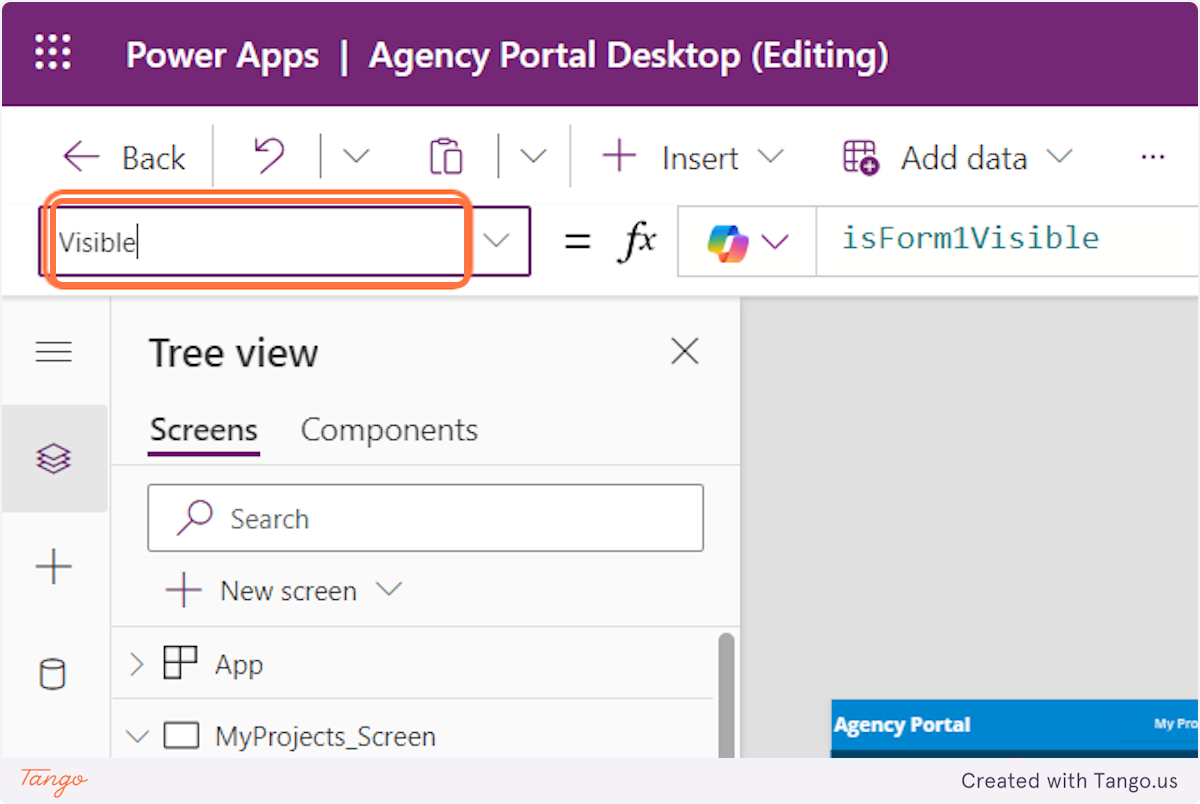Viewport: 1200px width, 804px height.
Task: Click the Paste clipboard icon
Action: pyautogui.click(x=446, y=157)
